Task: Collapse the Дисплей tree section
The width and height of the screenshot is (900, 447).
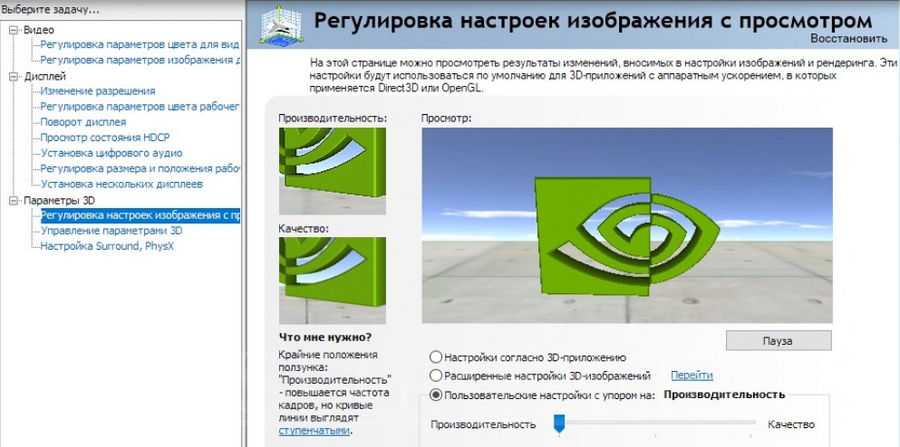Action: point(13,76)
